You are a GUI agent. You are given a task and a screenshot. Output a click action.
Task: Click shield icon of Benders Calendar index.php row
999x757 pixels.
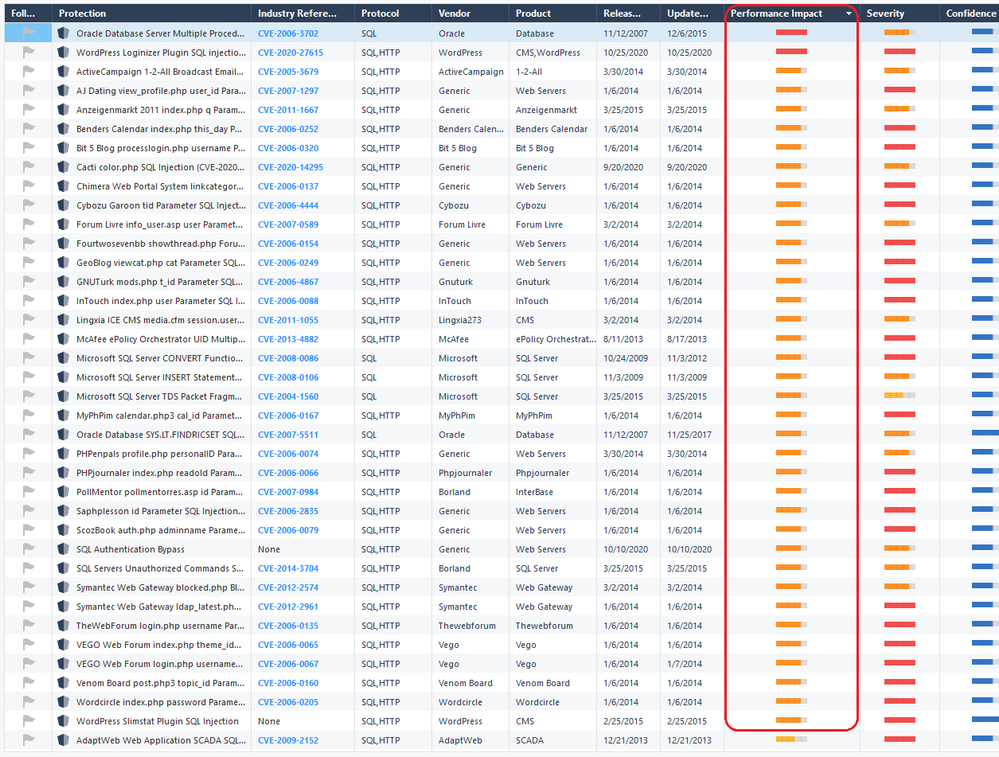pos(63,129)
